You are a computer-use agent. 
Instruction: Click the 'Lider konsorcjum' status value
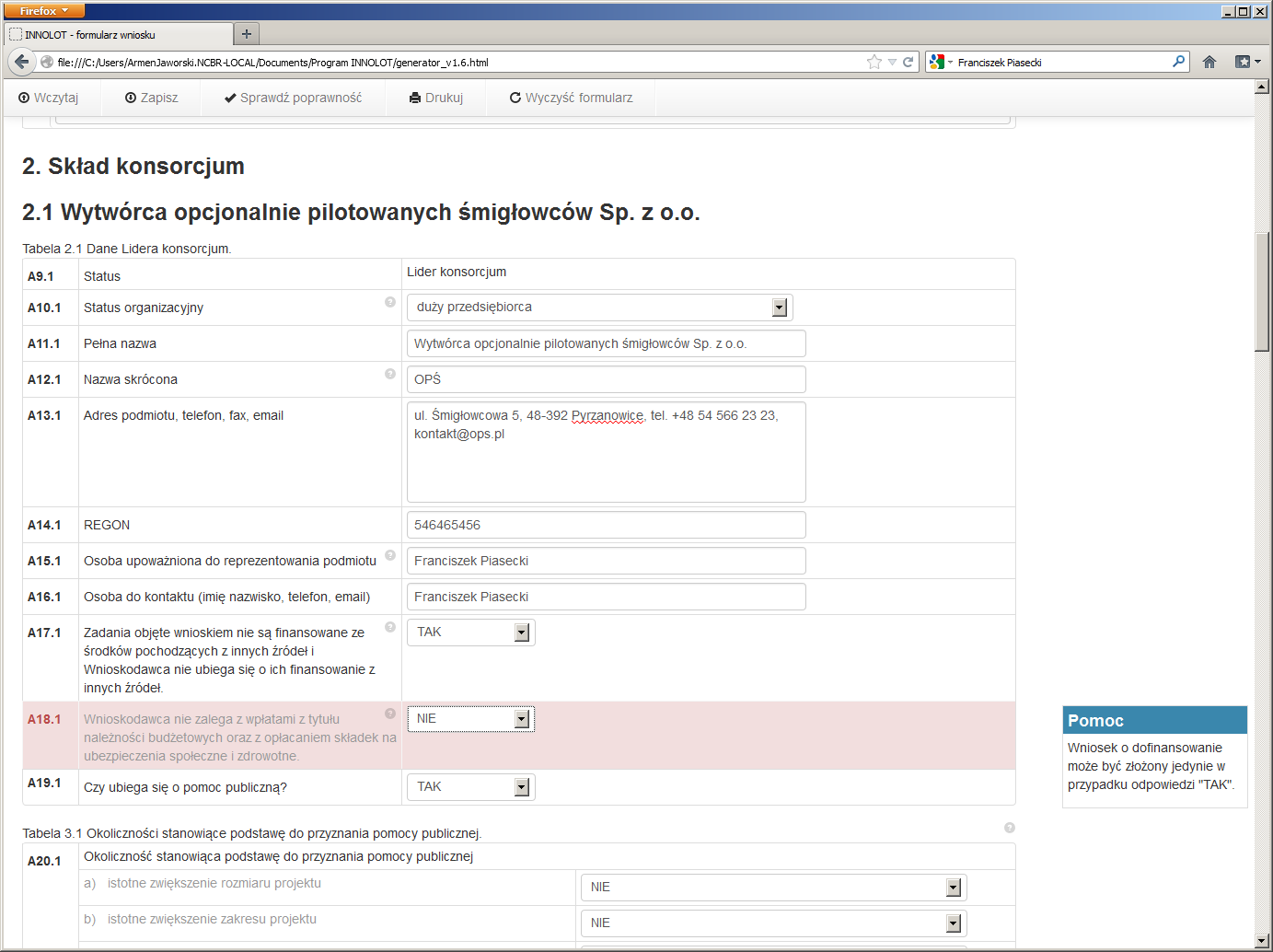pos(457,272)
